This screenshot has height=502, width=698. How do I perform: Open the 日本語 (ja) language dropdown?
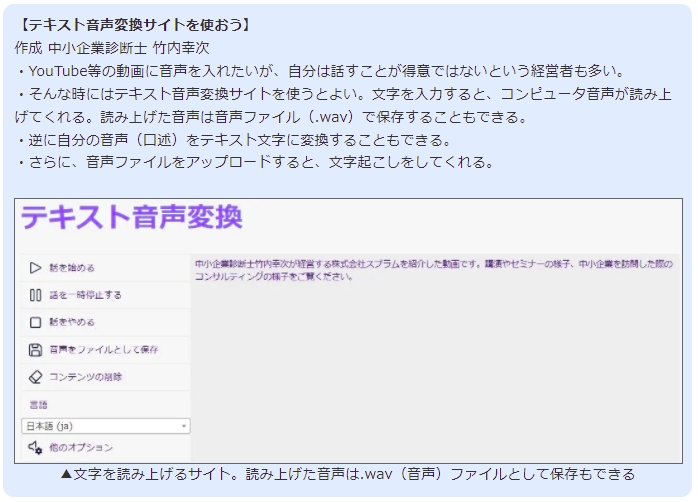point(106,426)
